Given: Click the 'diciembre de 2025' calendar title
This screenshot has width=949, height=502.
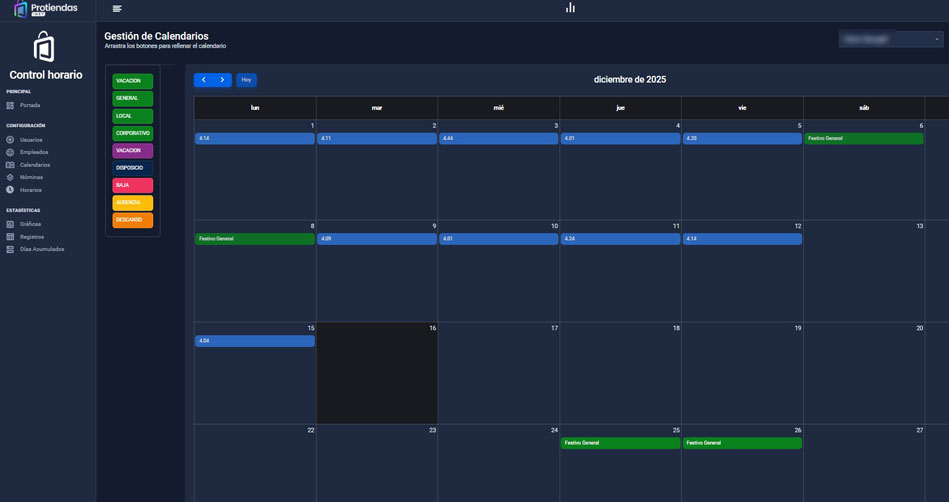Looking at the screenshot, I should tap(629, 80).
